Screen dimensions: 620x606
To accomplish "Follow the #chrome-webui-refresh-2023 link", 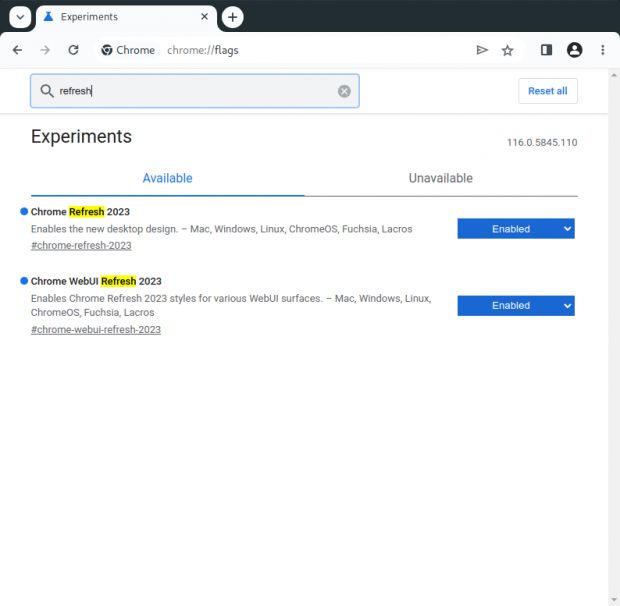I will [96, 330].
